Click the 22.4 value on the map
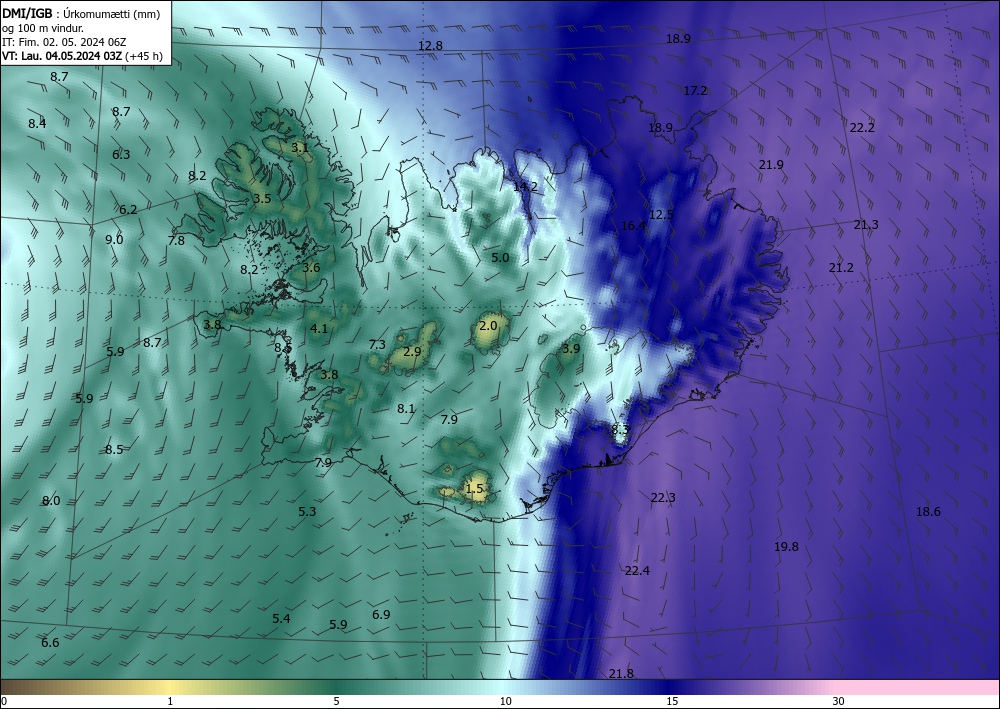The height and width of the screenshot is (709, 1000). point(637,571)
